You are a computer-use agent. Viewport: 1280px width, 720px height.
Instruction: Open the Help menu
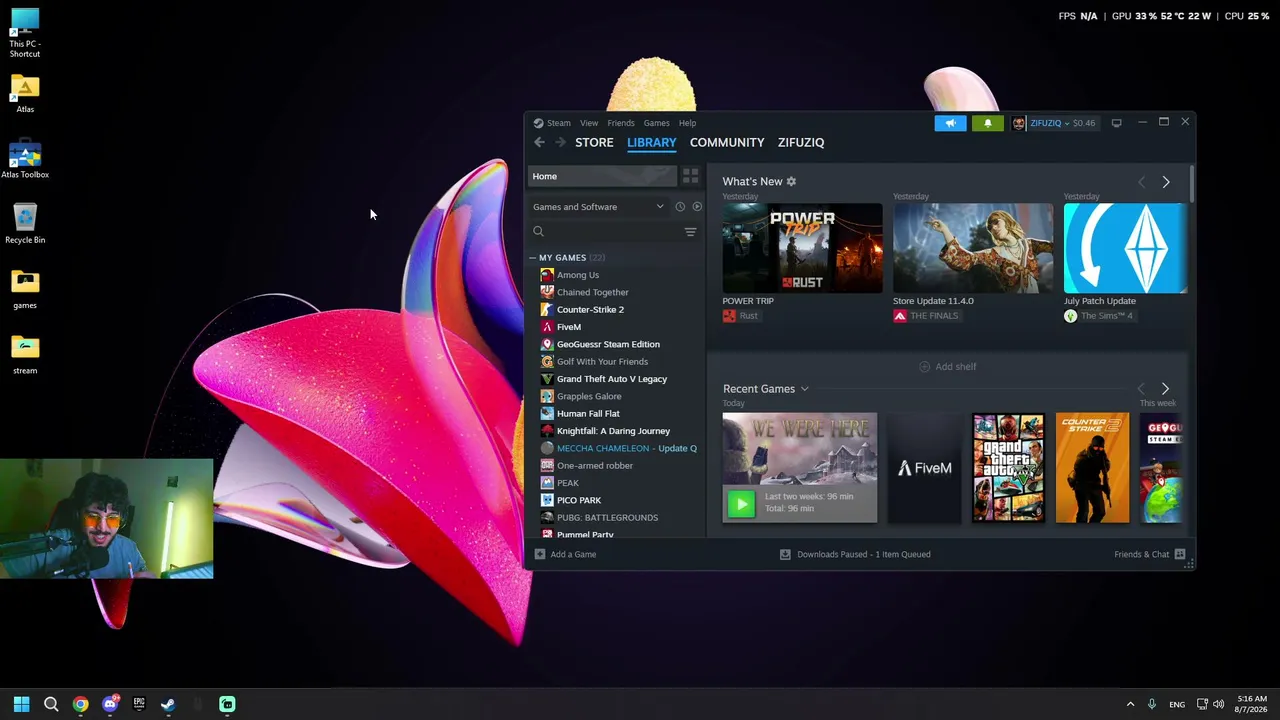click(x=687, y=123)
